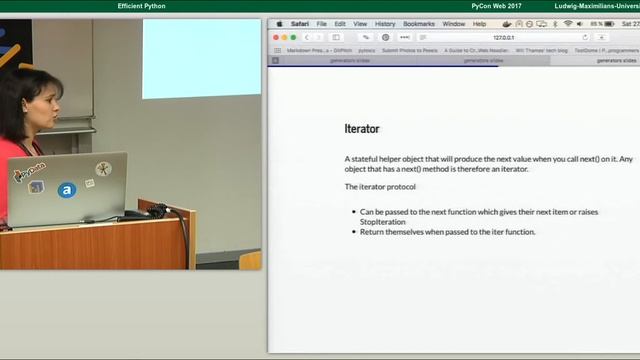Open the History menu
This screenshot has height=360, width=640.
point(385,24)
